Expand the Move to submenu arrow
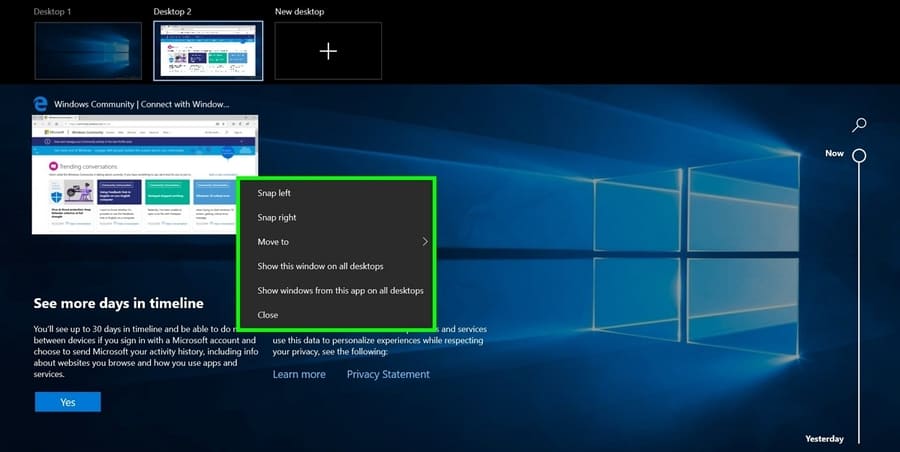Screen dimensions: 900x452 point(425,242)
